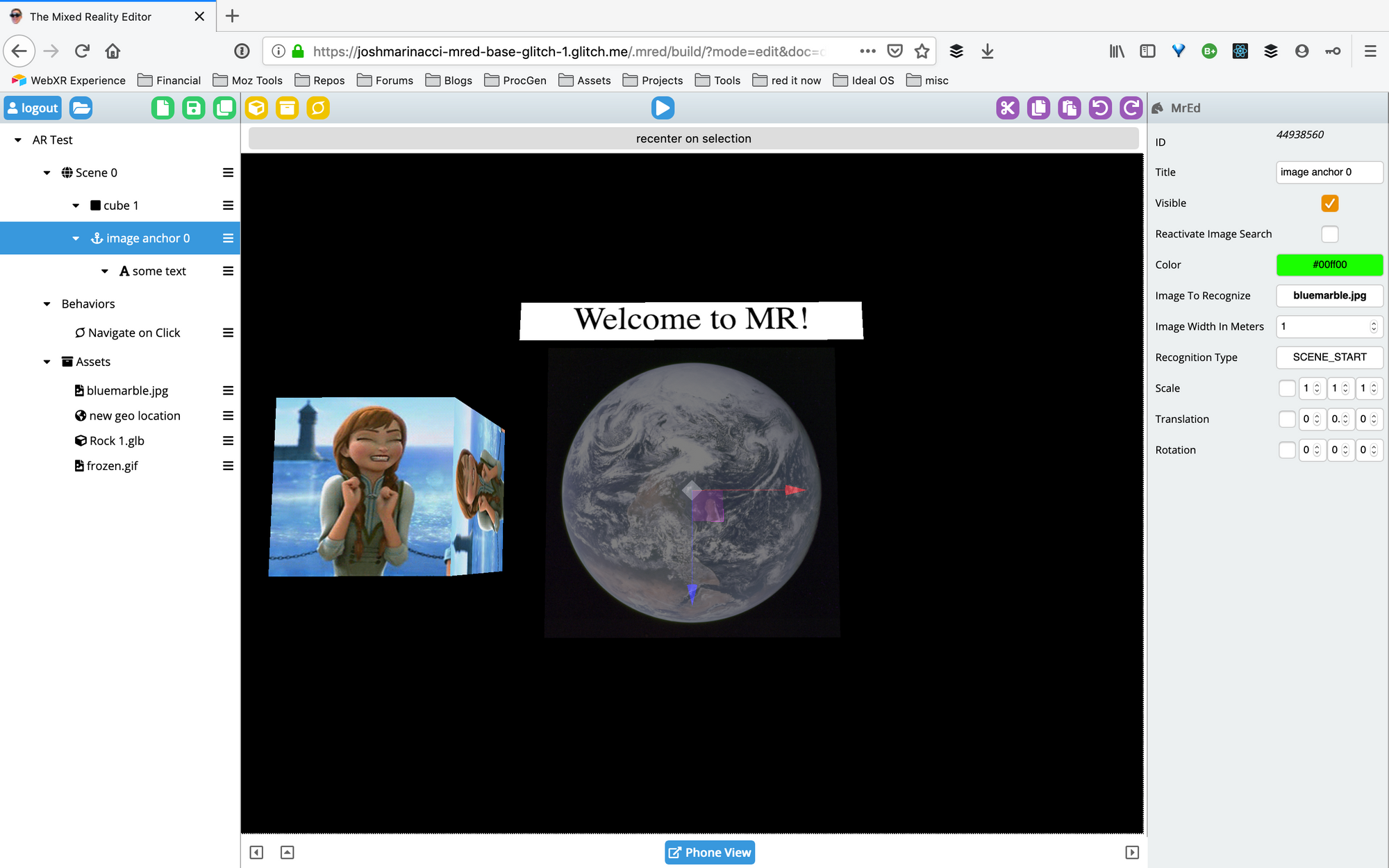Toggle the Scale lock checkbox

tap(1287, 388)
